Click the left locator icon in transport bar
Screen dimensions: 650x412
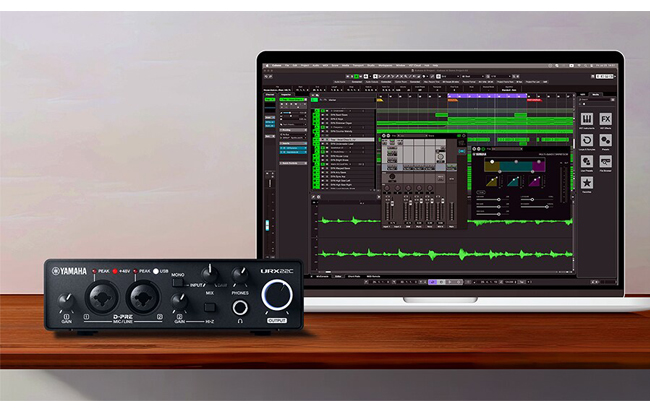tap(366, 282)
